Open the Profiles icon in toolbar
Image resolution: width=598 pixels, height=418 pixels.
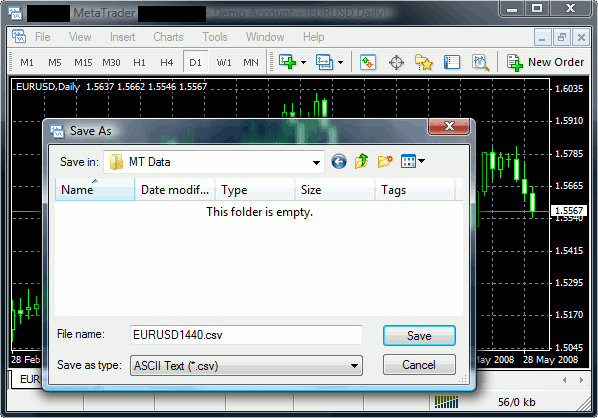[x=325, y=62]
